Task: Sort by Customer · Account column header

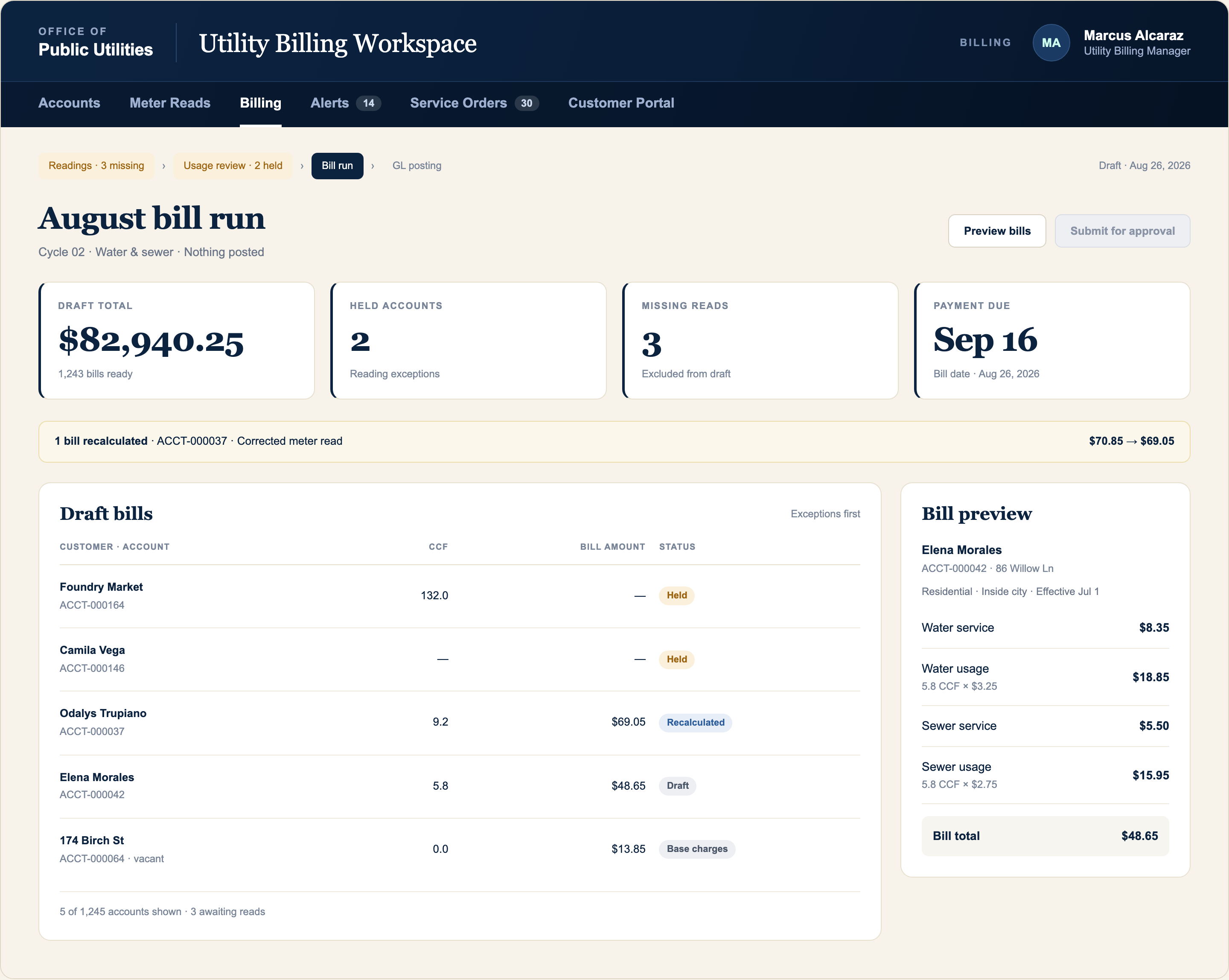Action: tap(114, 547)
